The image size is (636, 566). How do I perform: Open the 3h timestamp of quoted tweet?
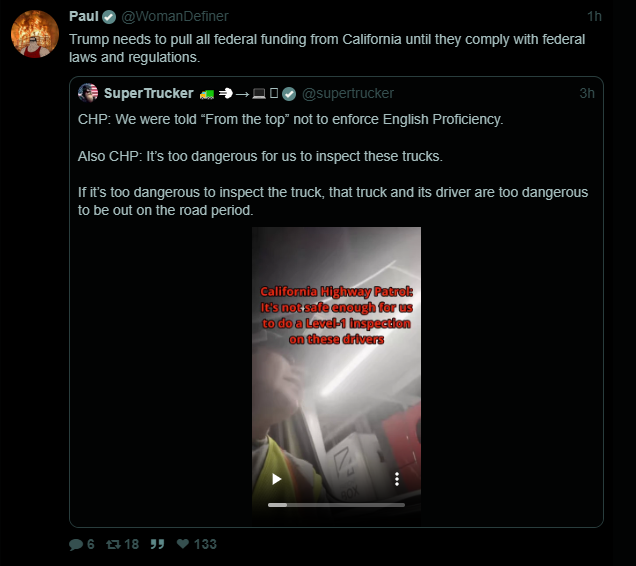click(587, 93)
